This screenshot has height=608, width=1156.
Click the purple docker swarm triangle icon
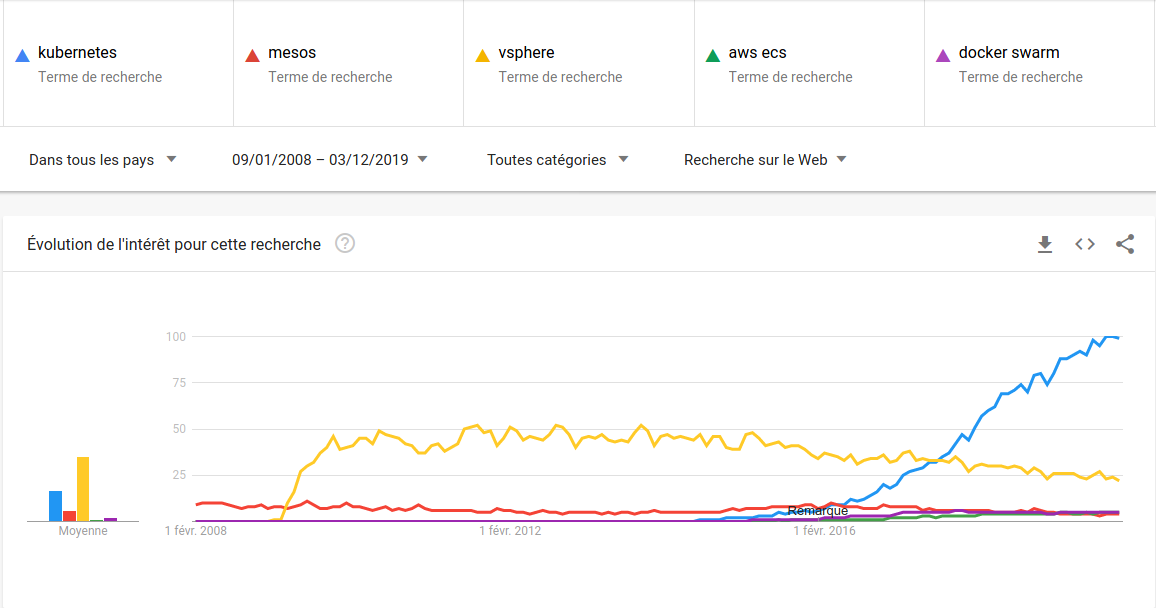pos(942,55)
